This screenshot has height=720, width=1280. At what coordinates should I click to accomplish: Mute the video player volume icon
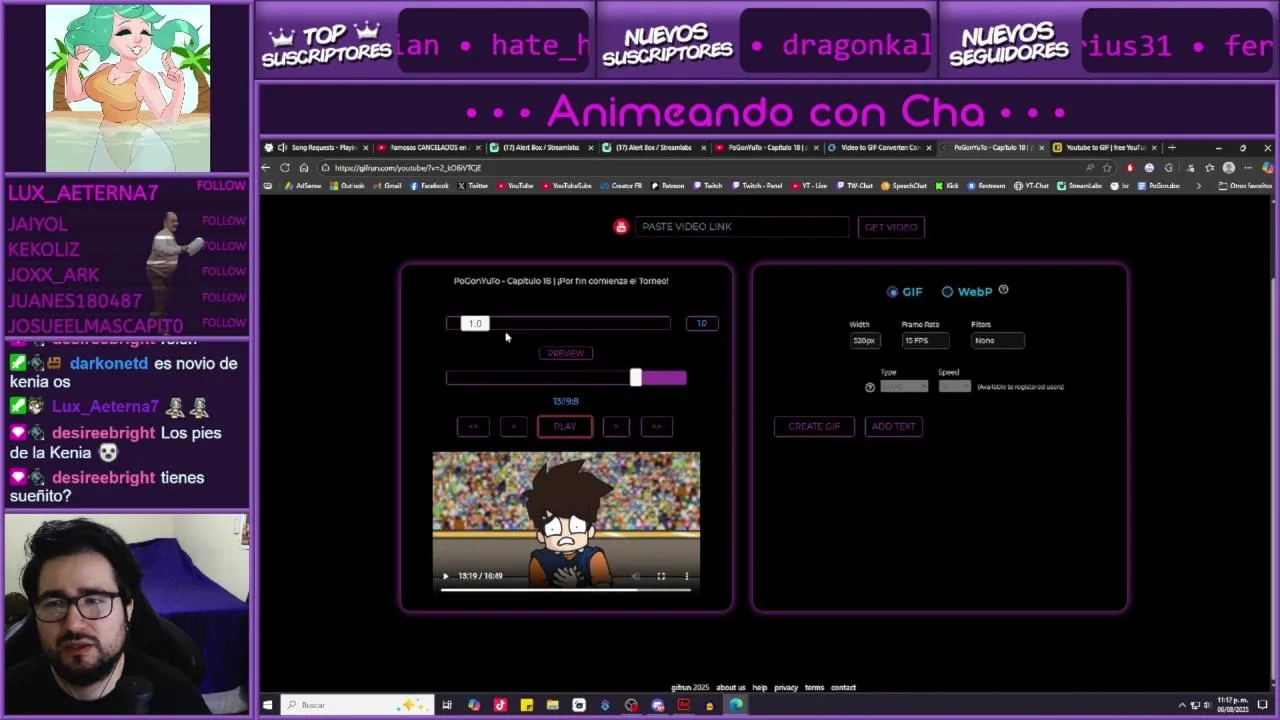click(635, 576)
